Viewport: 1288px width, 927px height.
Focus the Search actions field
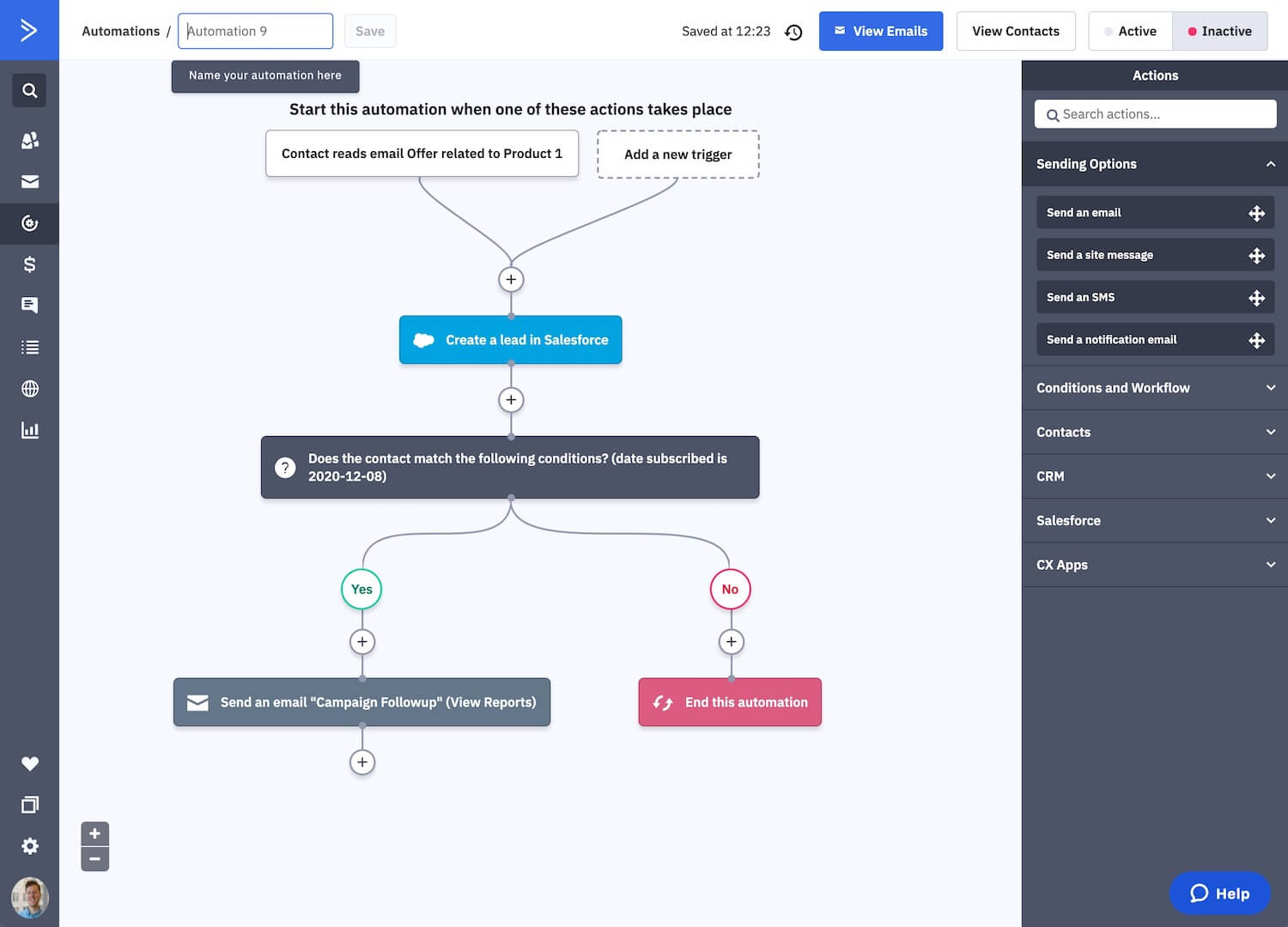(x=1155, y=114)
